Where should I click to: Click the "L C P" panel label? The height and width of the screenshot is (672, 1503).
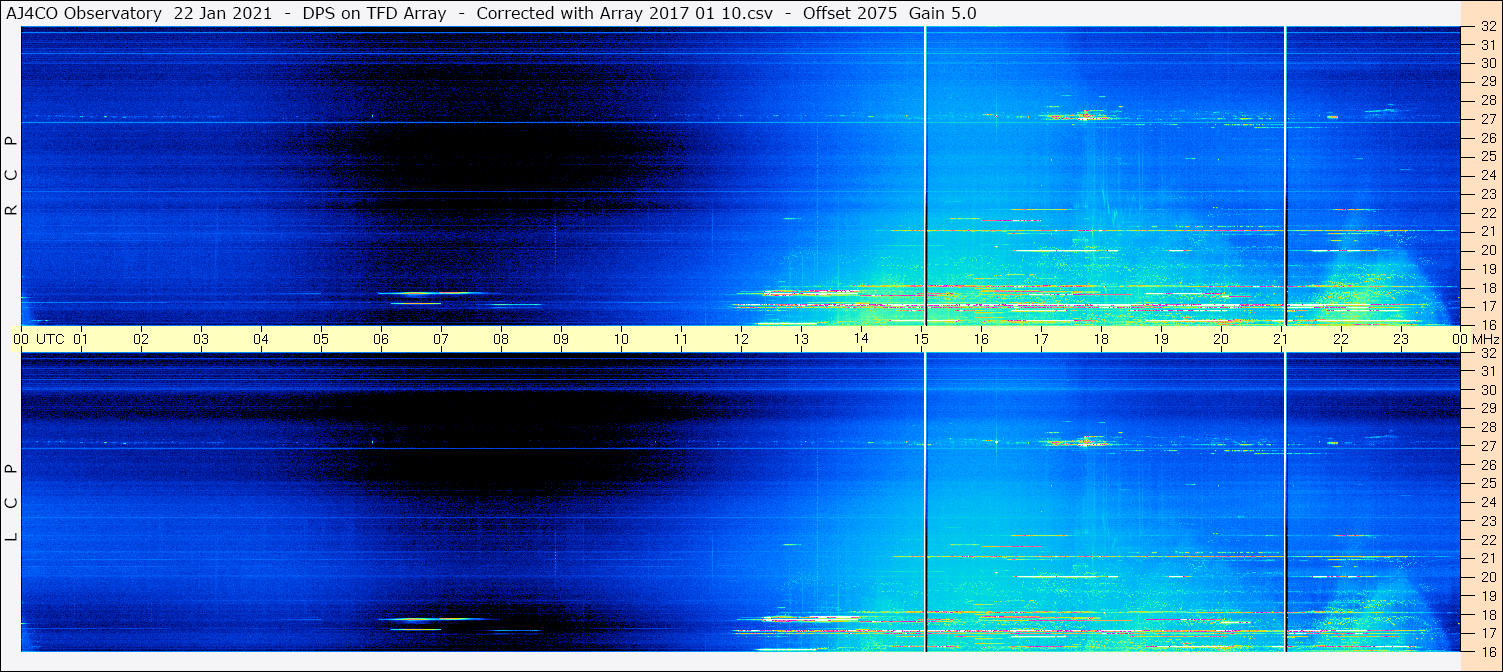(x=12, y=503)
